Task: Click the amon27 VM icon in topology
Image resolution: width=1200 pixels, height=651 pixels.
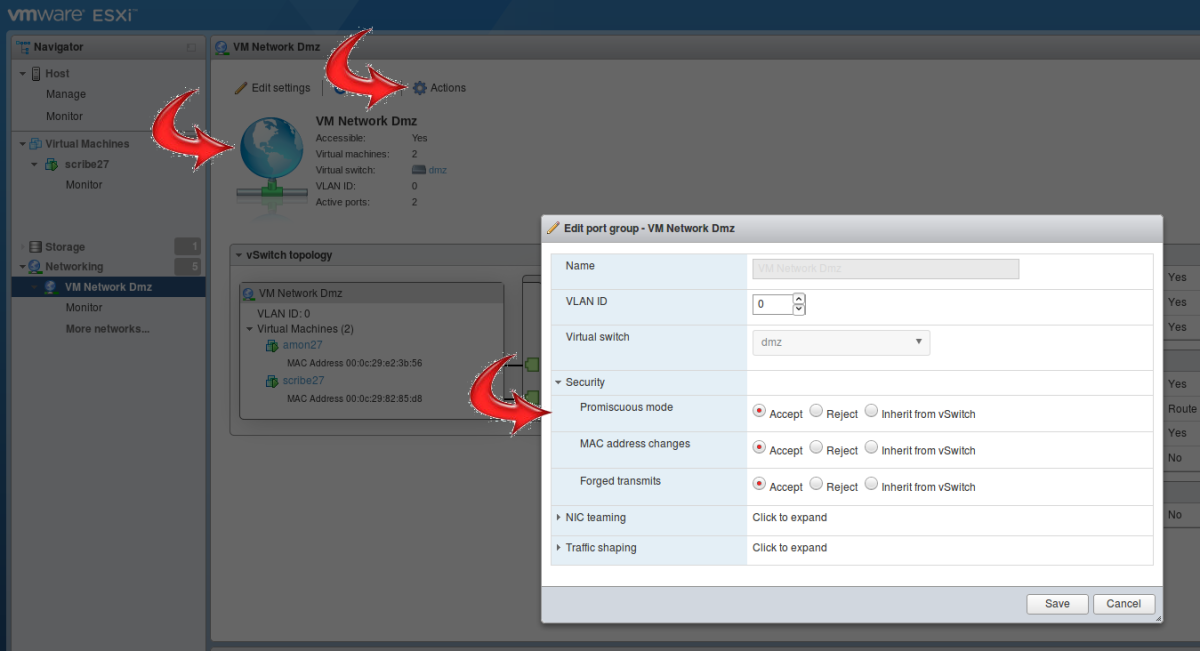Action: click(x=271, y=345)
